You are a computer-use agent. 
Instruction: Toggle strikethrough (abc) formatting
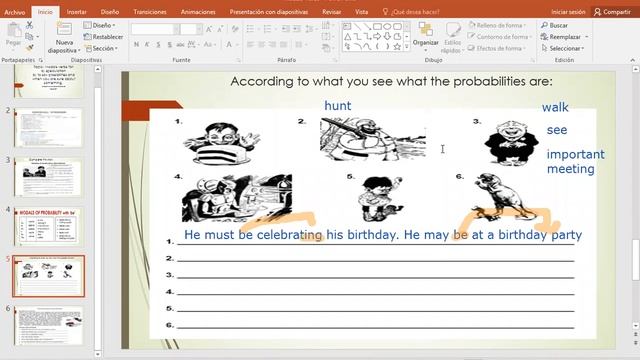pyautogui.click(x=180, y=44)
